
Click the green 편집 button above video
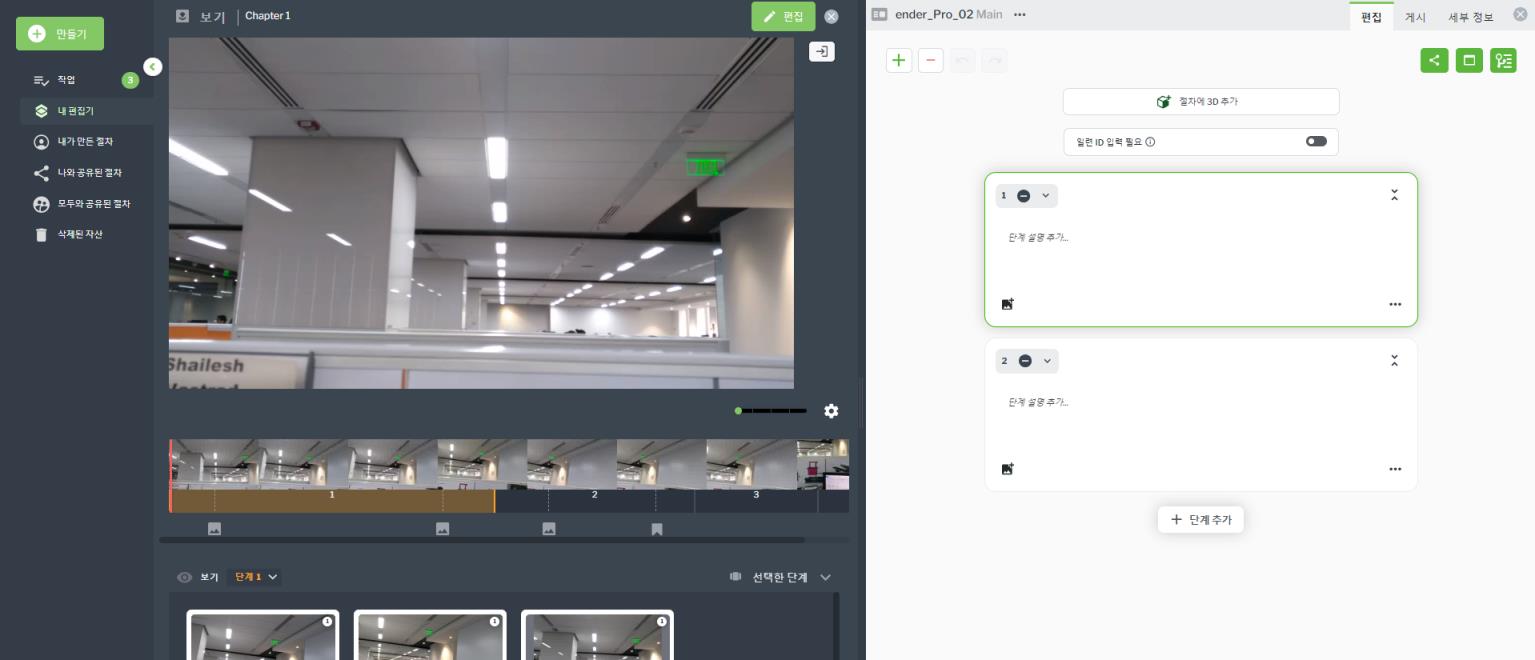[x=783, y=16]
